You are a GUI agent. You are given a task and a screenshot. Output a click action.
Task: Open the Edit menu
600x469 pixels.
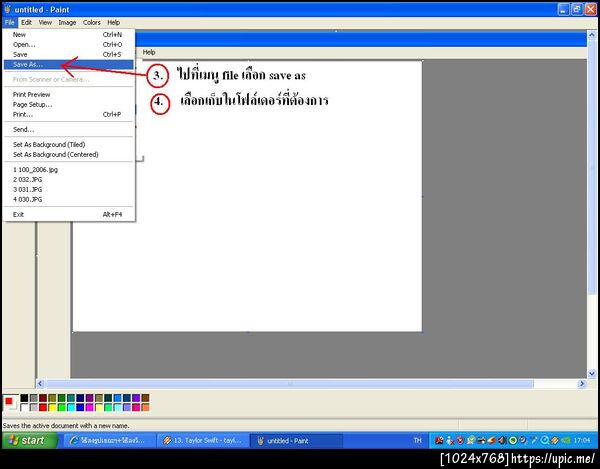[26, 23]
